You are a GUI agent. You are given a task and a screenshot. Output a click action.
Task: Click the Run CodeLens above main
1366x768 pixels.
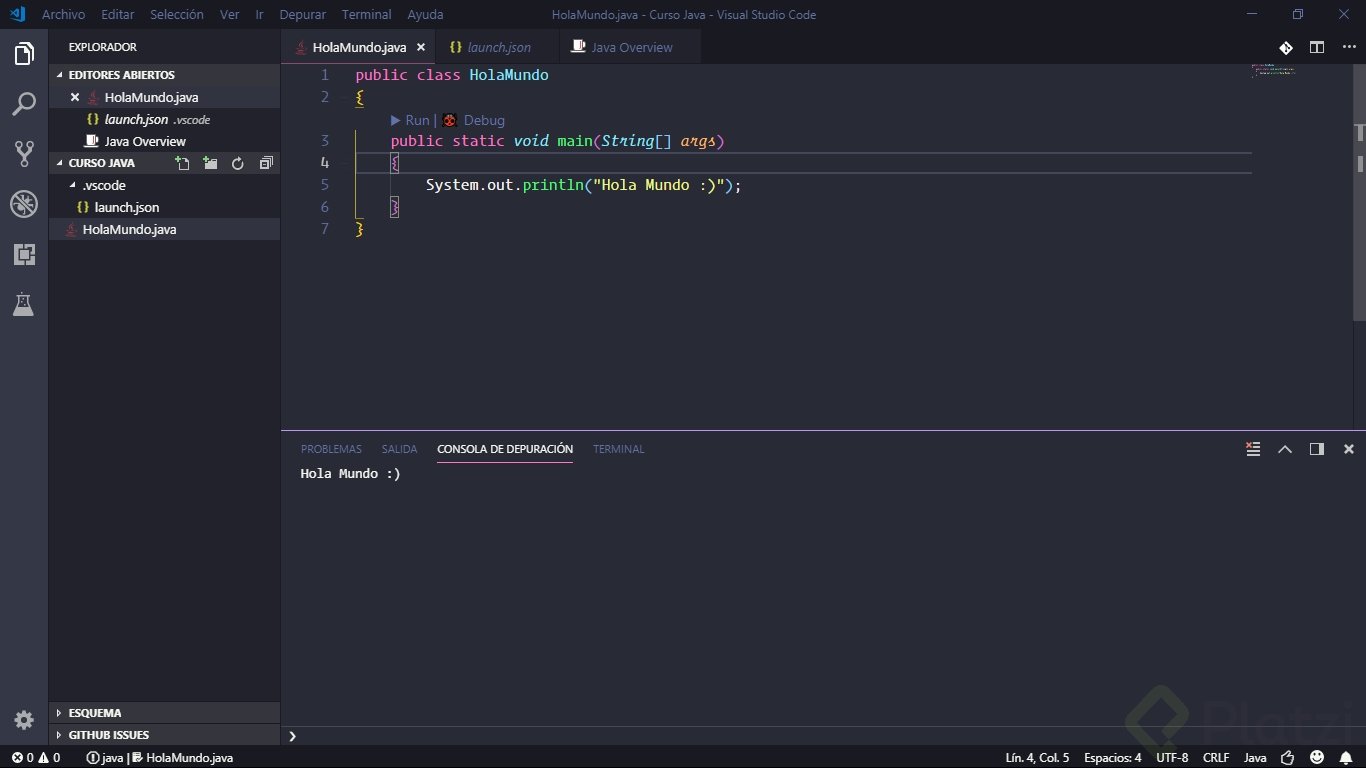coord(410,120)
